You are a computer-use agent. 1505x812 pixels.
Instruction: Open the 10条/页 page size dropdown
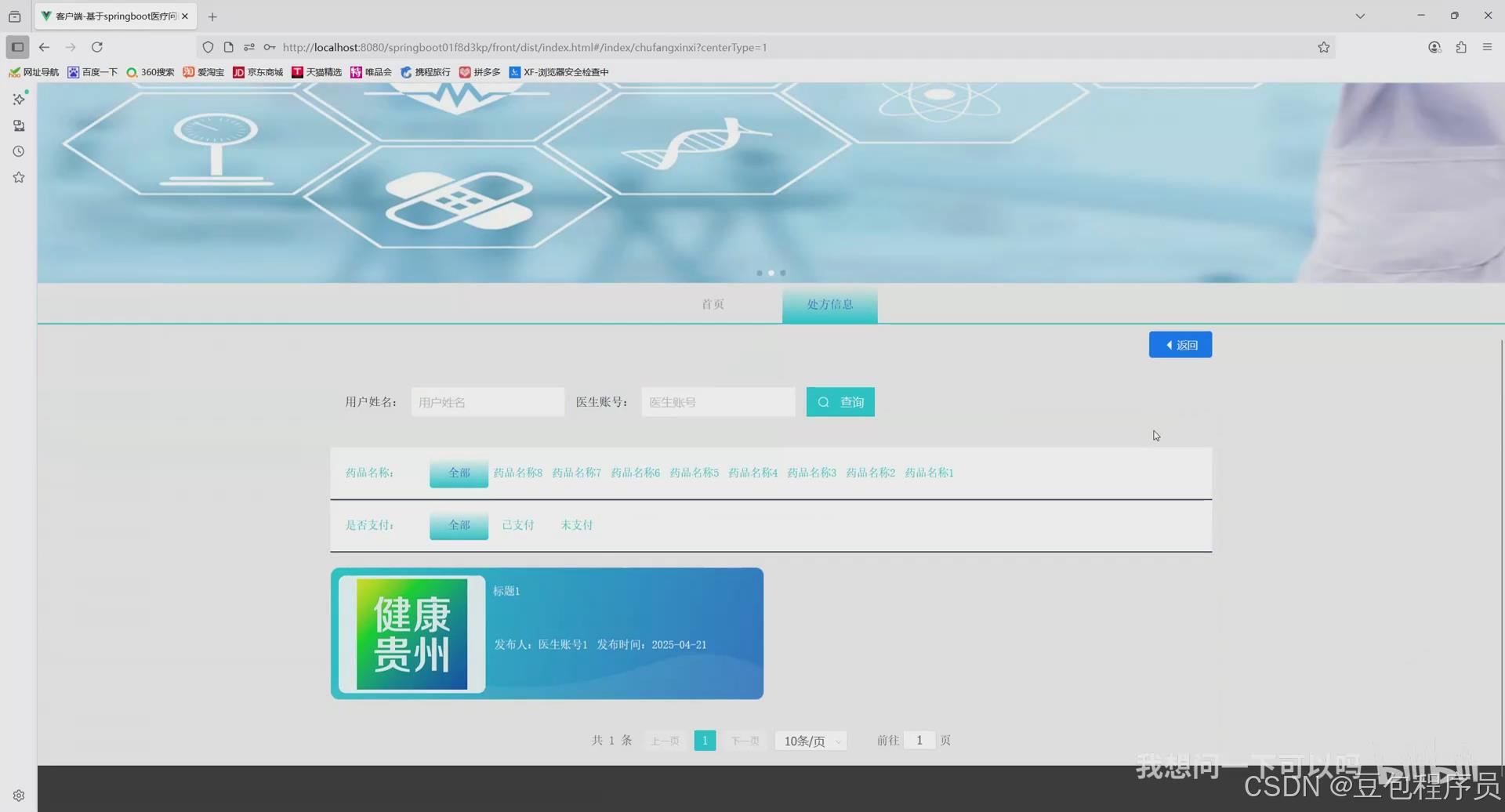[811, 741]
